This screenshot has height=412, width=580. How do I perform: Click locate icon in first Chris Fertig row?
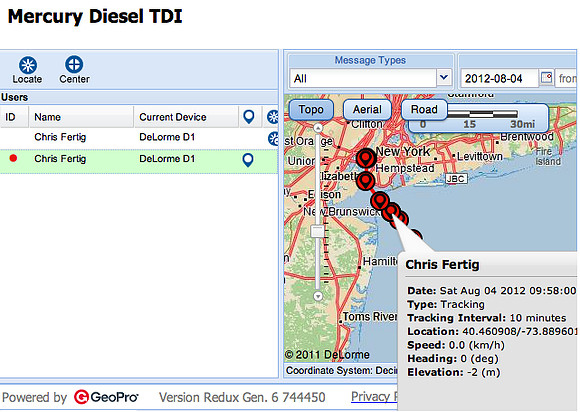(273, 138)
